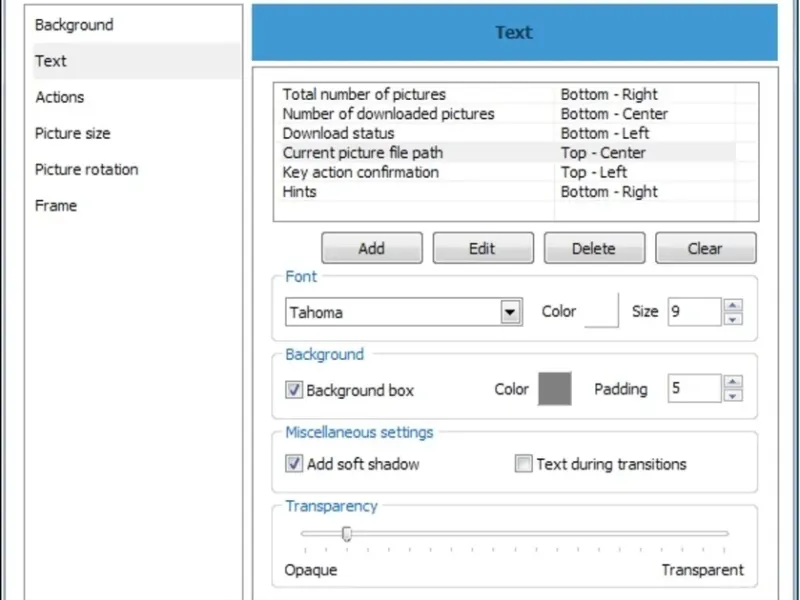Switch to the Actions settings page
800x600 pixels.
[60, 97]
